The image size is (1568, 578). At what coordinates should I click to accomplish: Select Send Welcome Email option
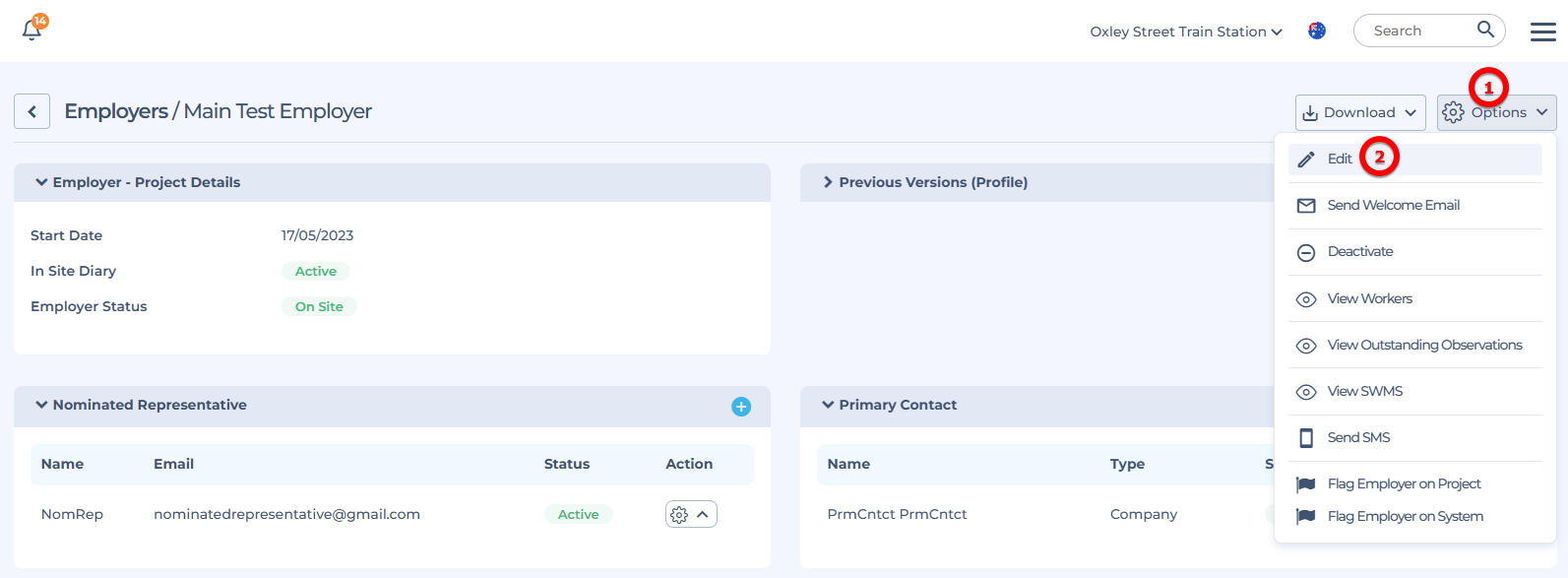(1393, 205)
